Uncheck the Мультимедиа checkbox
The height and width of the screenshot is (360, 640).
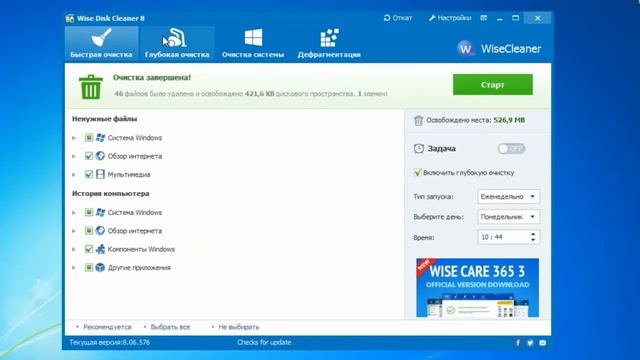point(89,174)
